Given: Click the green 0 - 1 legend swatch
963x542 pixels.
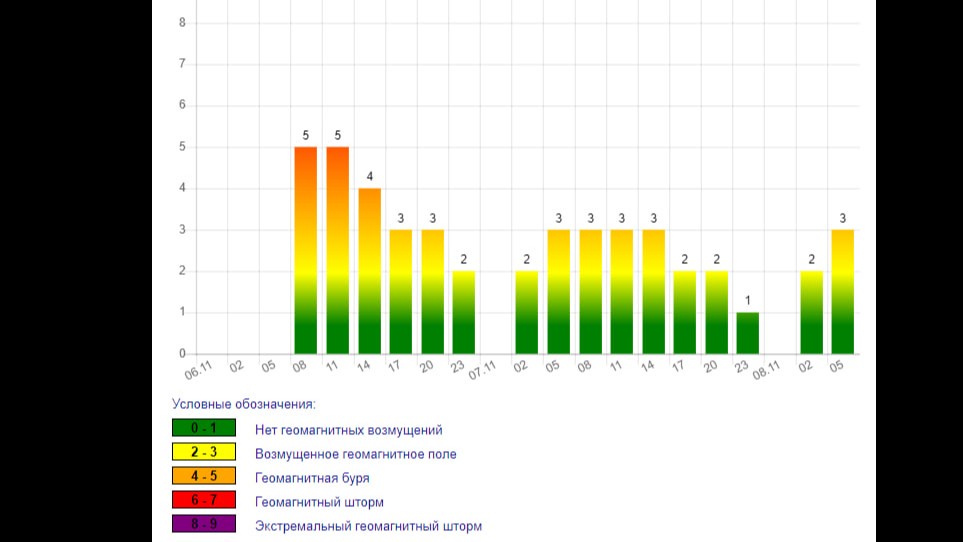Looking at the screenshot, I should [203, 428].
